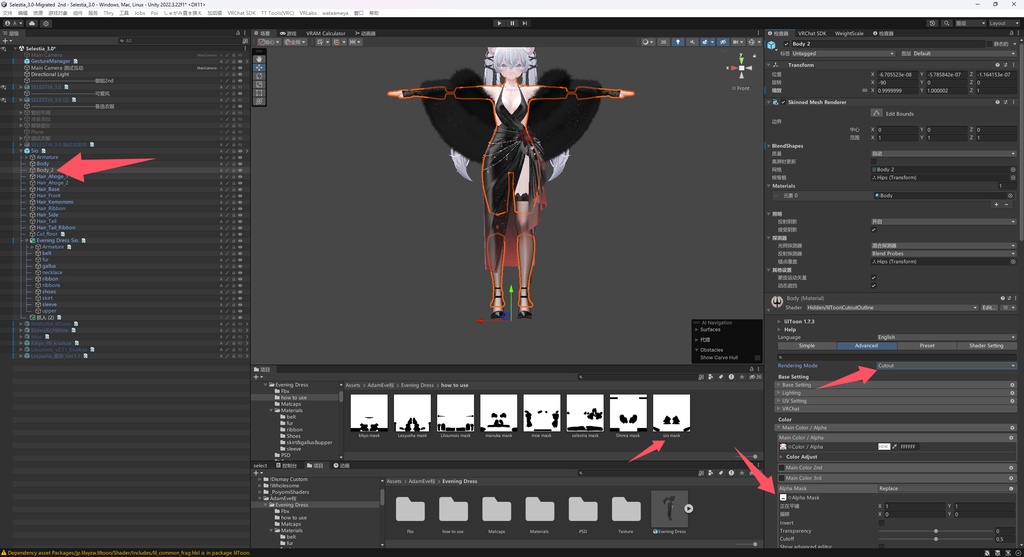
Task: Add a material slot with plus
Action: point(996,204)
